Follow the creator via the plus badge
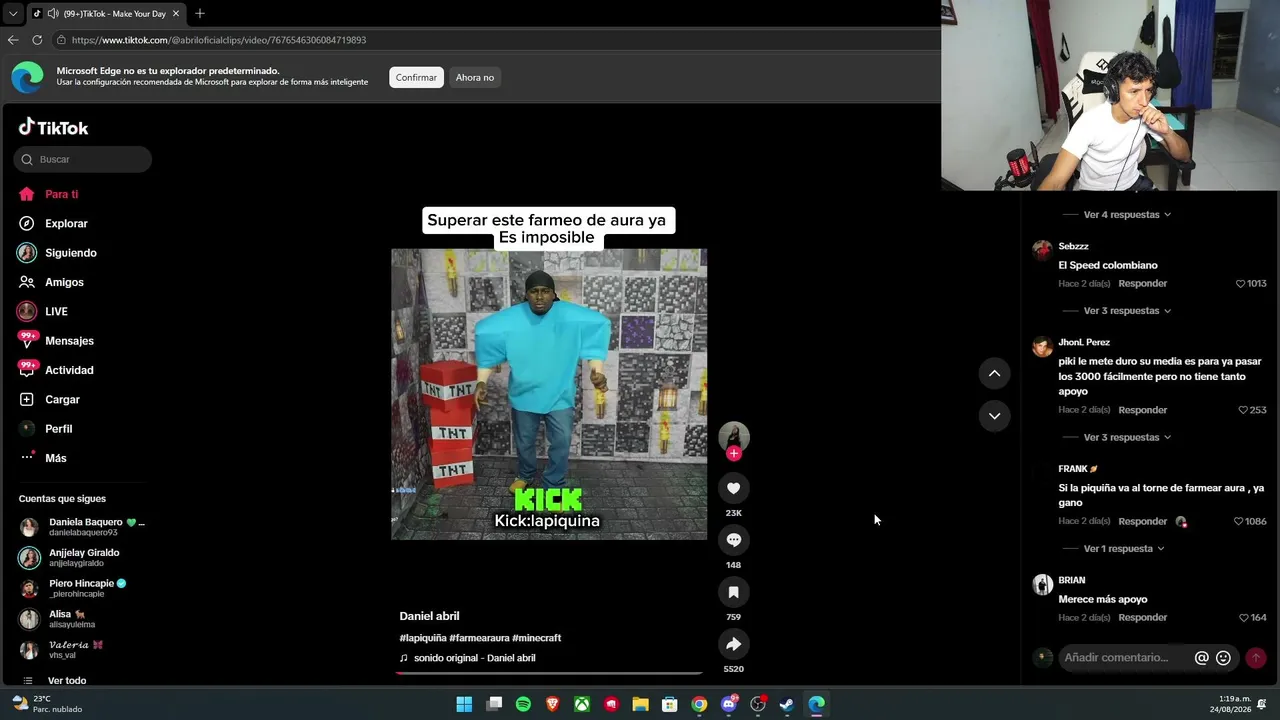The width and height of the screenshot is (1280, 720). point(733,454)
